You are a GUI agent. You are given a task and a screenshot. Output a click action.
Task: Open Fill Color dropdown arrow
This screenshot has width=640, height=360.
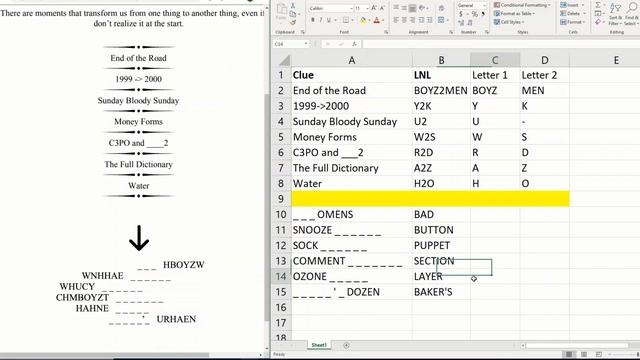[369, 20]
